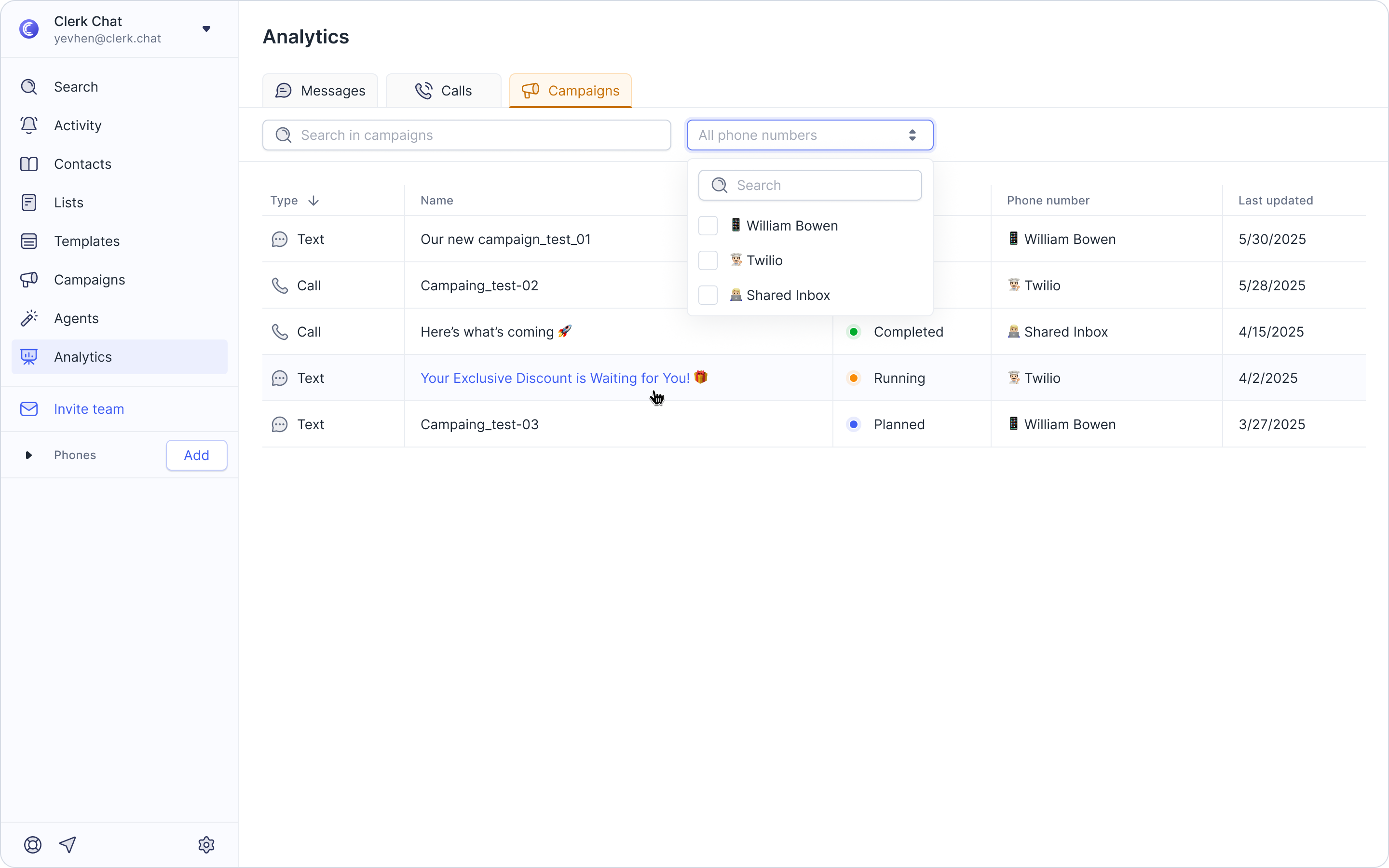Expand the Clerk Chat account dropdown arrow

206,29
